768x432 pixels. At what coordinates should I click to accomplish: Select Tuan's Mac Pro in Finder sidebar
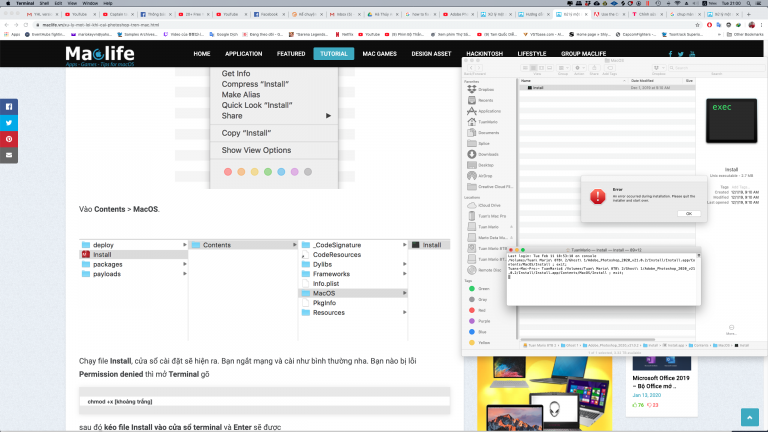pyautogui.click(x=487, y=216)
